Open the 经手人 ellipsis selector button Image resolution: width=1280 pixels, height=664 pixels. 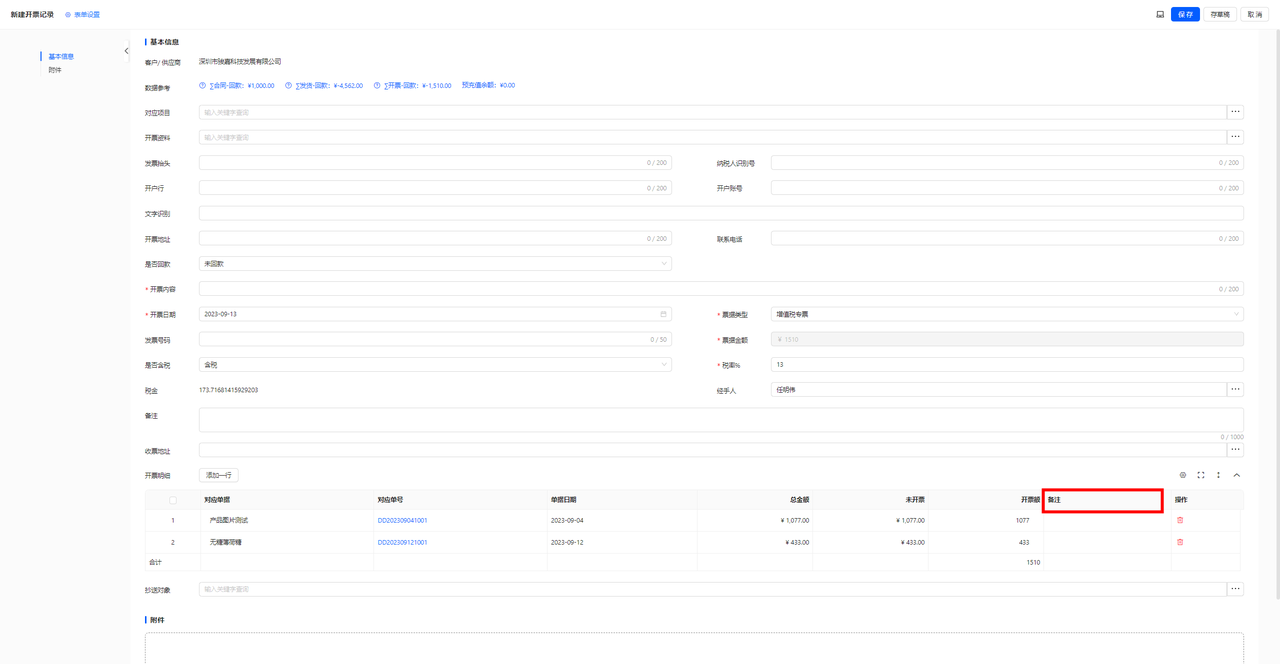(x=1236, y=390)
